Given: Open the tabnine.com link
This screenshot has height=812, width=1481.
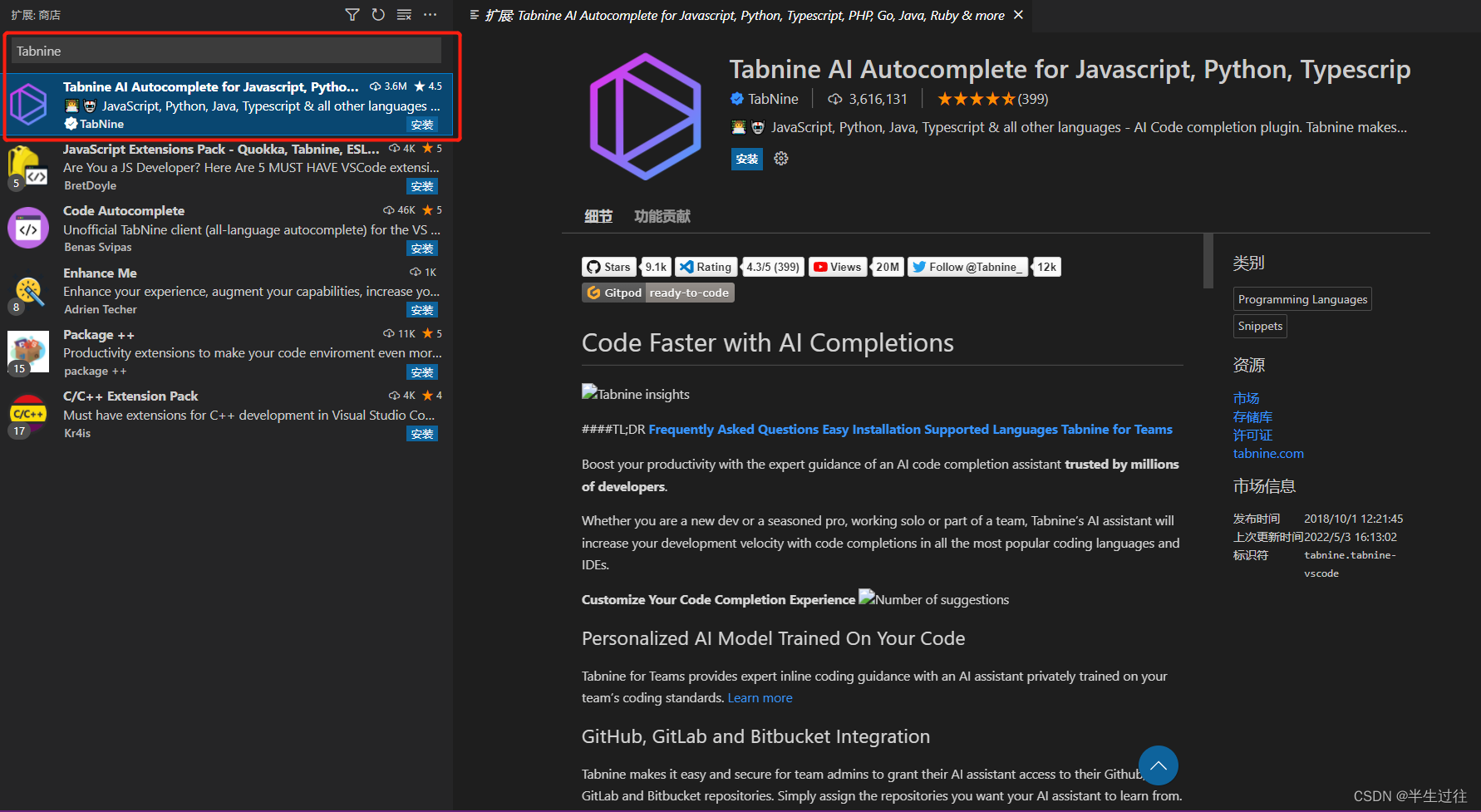Looking at the screenshot, I should 1268,454.
